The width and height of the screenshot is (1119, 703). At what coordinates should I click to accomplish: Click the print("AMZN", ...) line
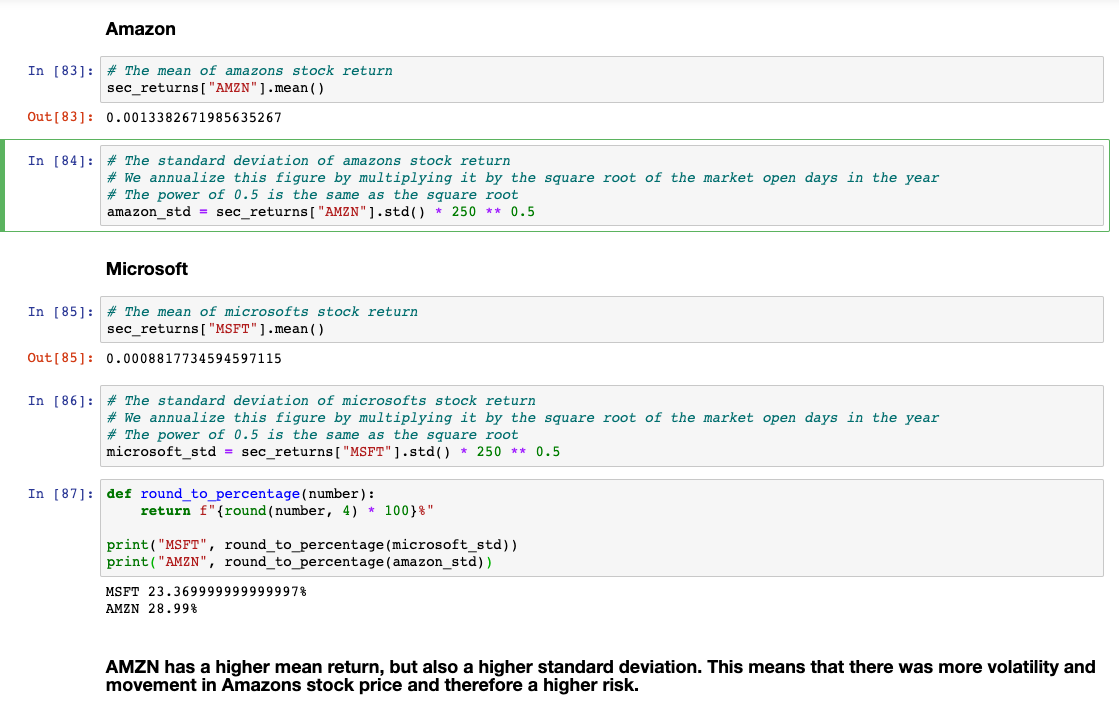tap(299, 562)
